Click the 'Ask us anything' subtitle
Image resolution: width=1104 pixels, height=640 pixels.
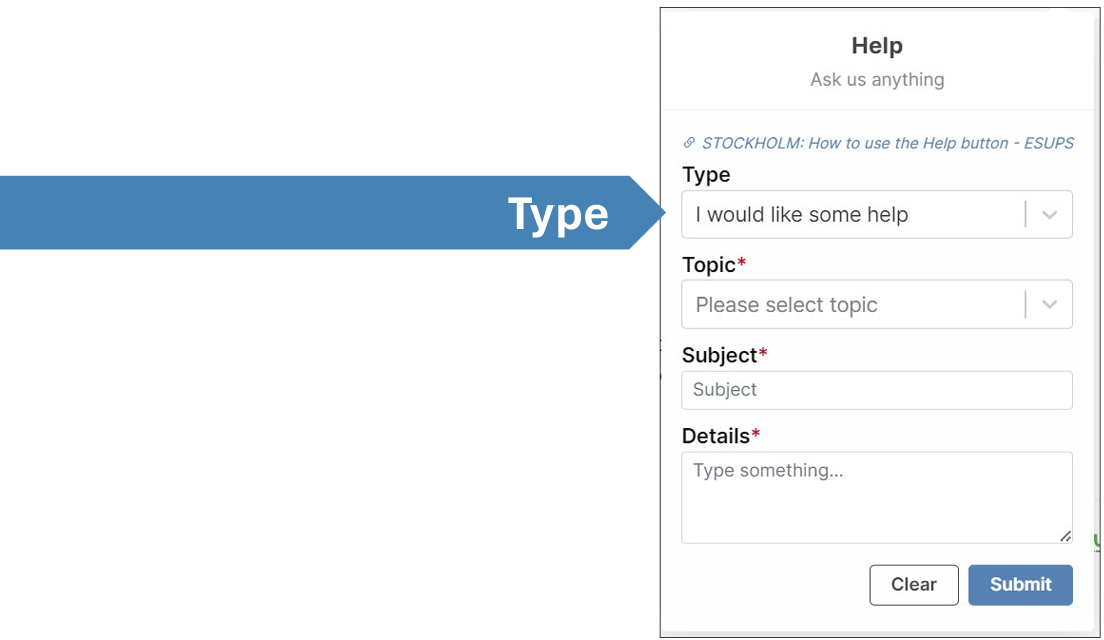coord(877,79)
